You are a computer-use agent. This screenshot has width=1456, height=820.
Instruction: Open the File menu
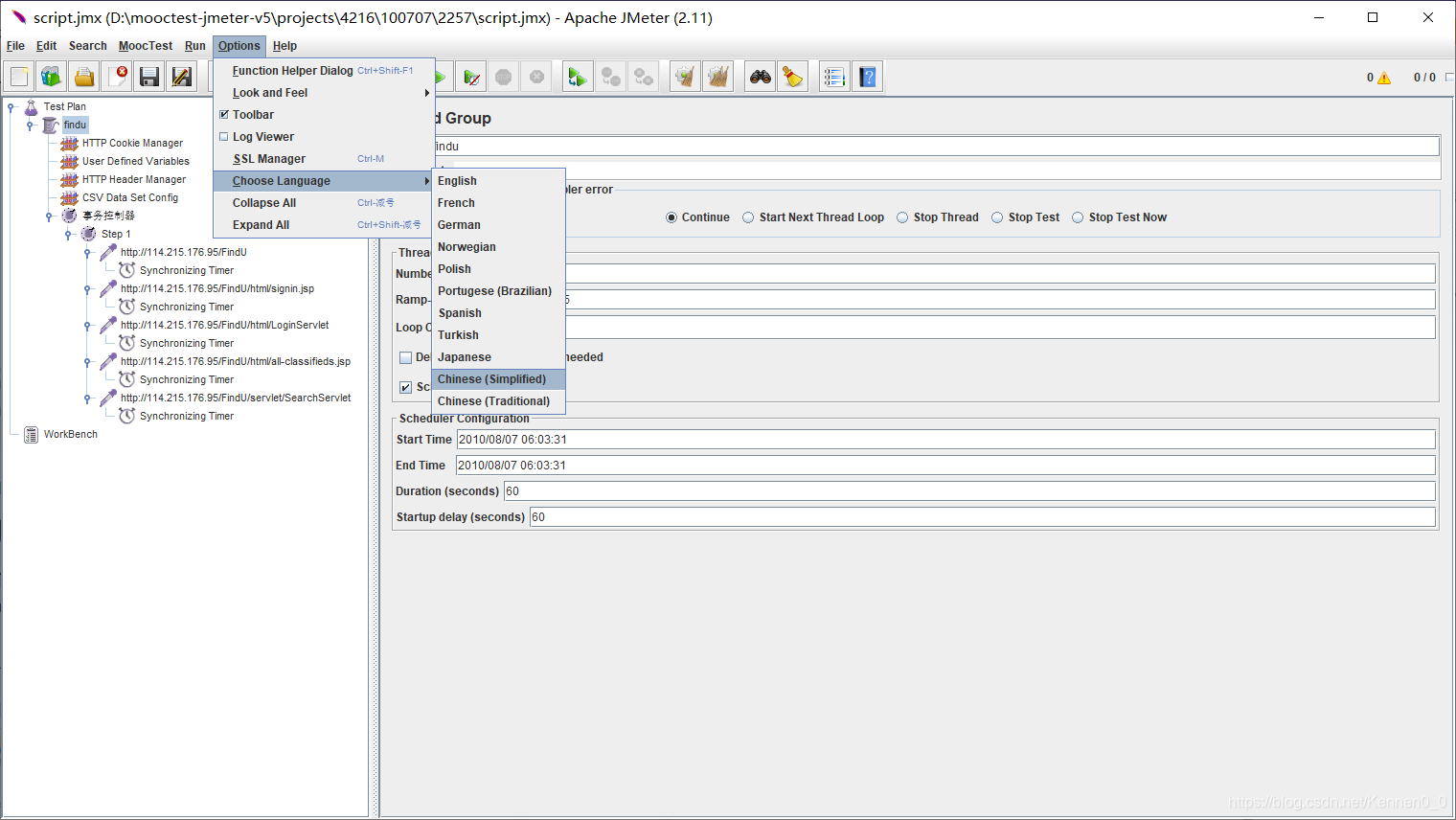(15, 46)
